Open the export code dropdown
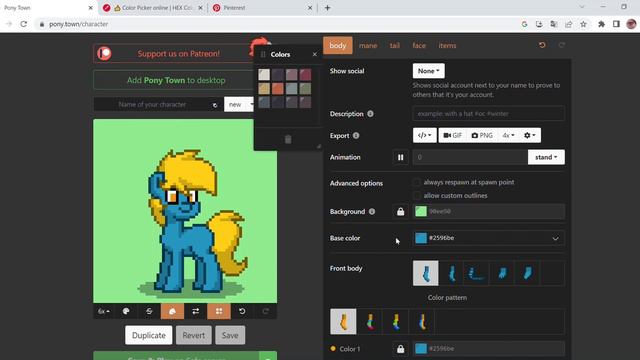The width and height of the screenshot is (640, 360). coord(424,135)
